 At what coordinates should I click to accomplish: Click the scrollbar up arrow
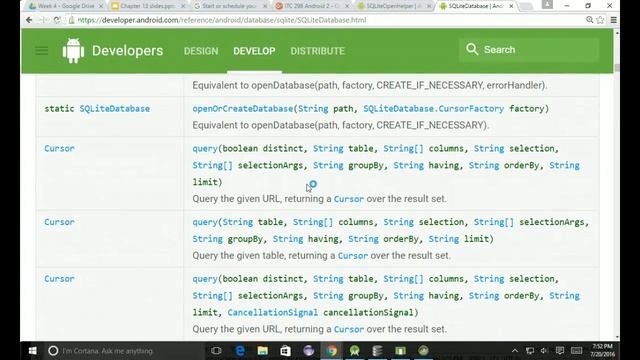click(617, 32)
